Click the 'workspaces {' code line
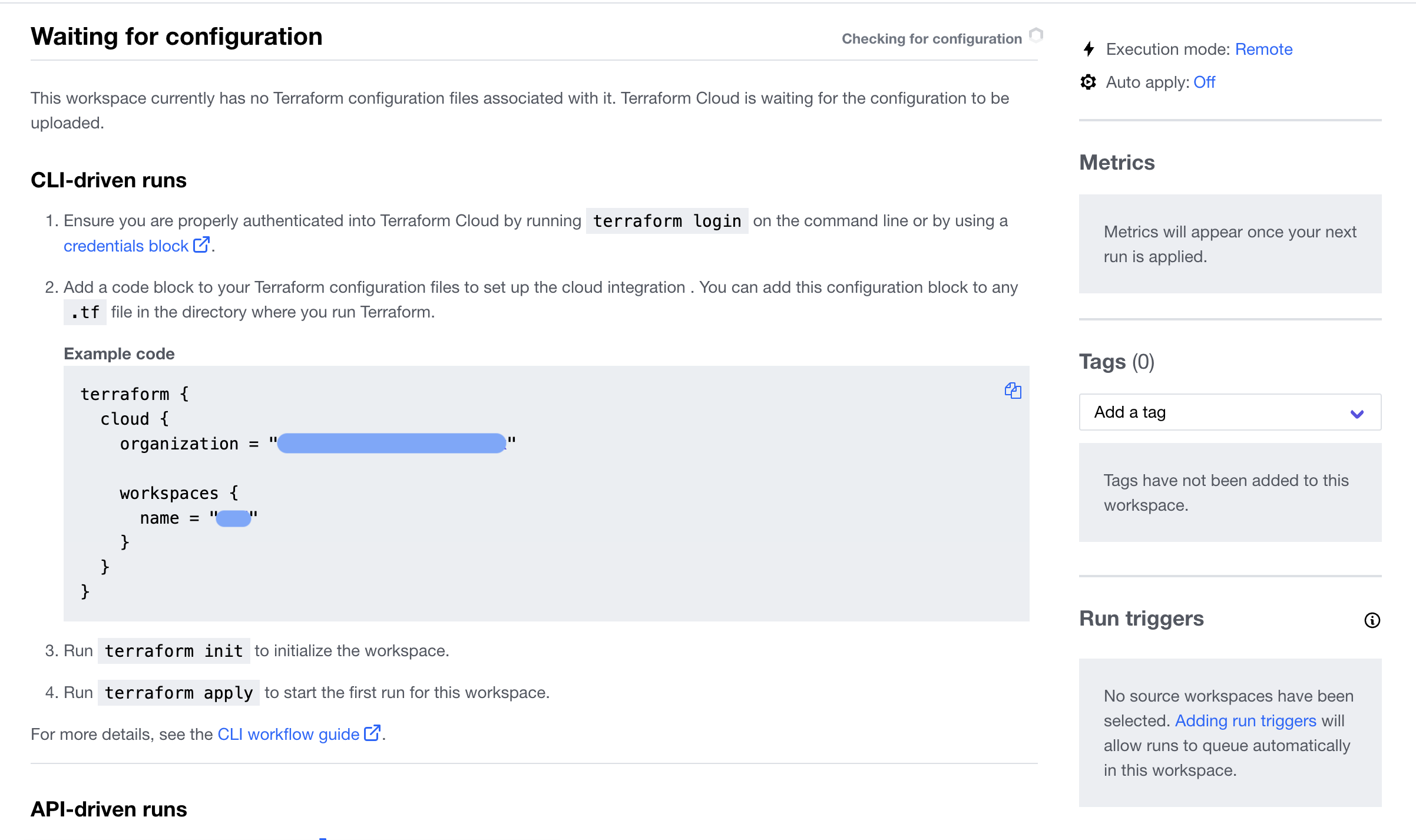This screenshot has width=1416, height=840. 179,493
